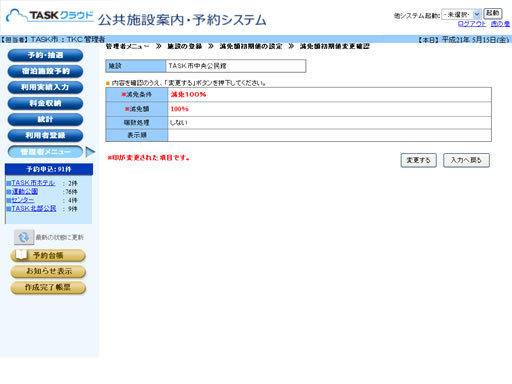Click the 入力へ戻る button
This screenshot has width=512, height=384.
coord(466,160)
